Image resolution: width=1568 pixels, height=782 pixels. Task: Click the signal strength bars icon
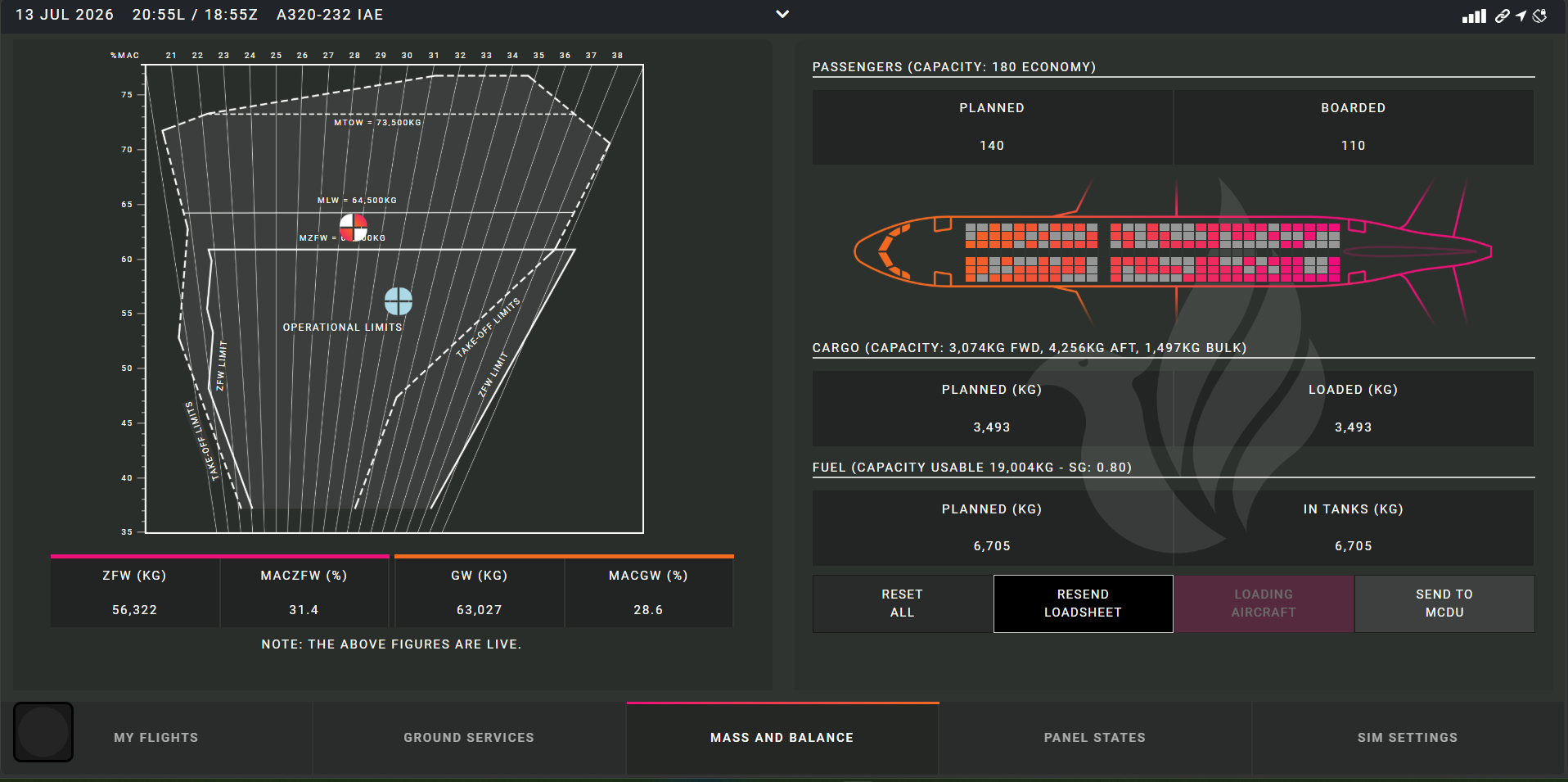pyautogui.click(x=1474, y=16)
